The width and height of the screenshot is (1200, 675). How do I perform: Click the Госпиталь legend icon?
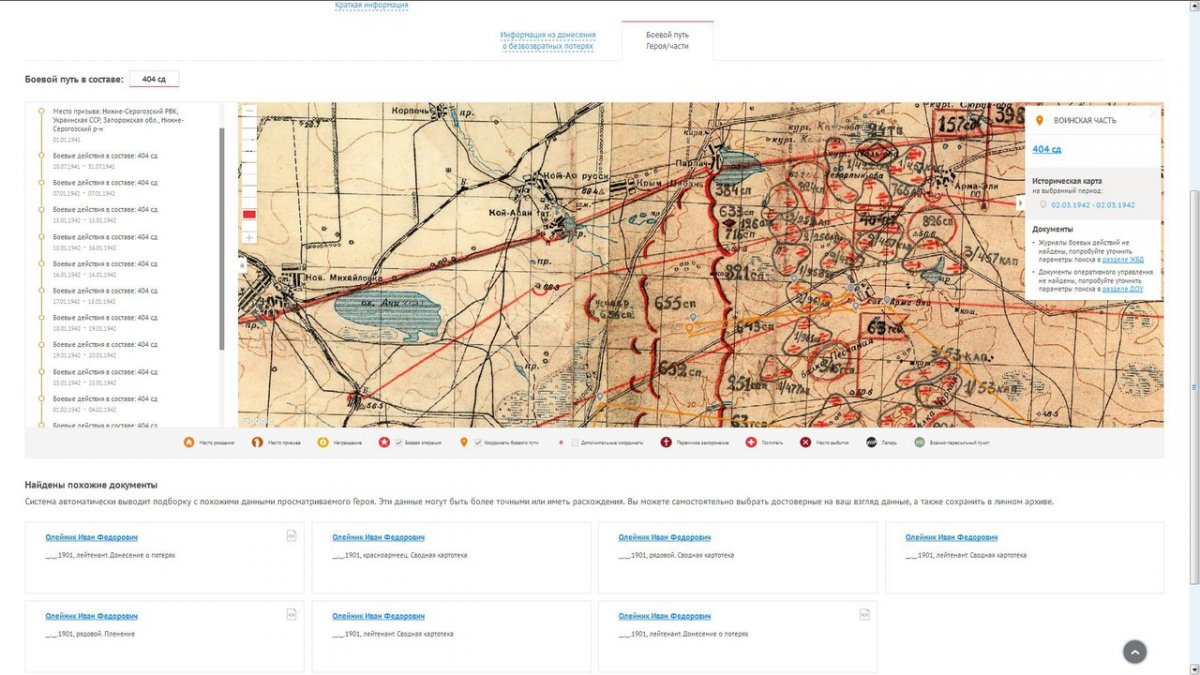pyautogui.click(x=750, y=442)
